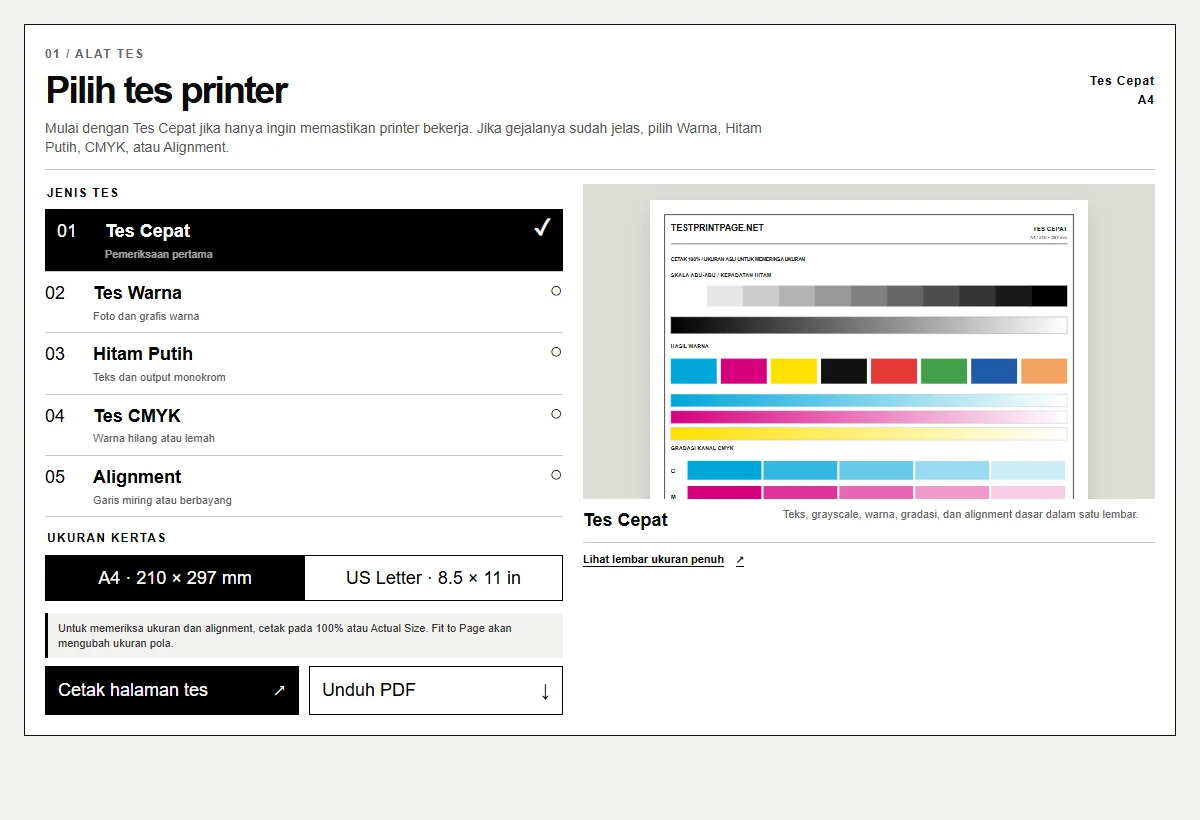The image size is (1200, 820).
Task: Click the orange swatch in preview
Action: [x=1044, y=371]
